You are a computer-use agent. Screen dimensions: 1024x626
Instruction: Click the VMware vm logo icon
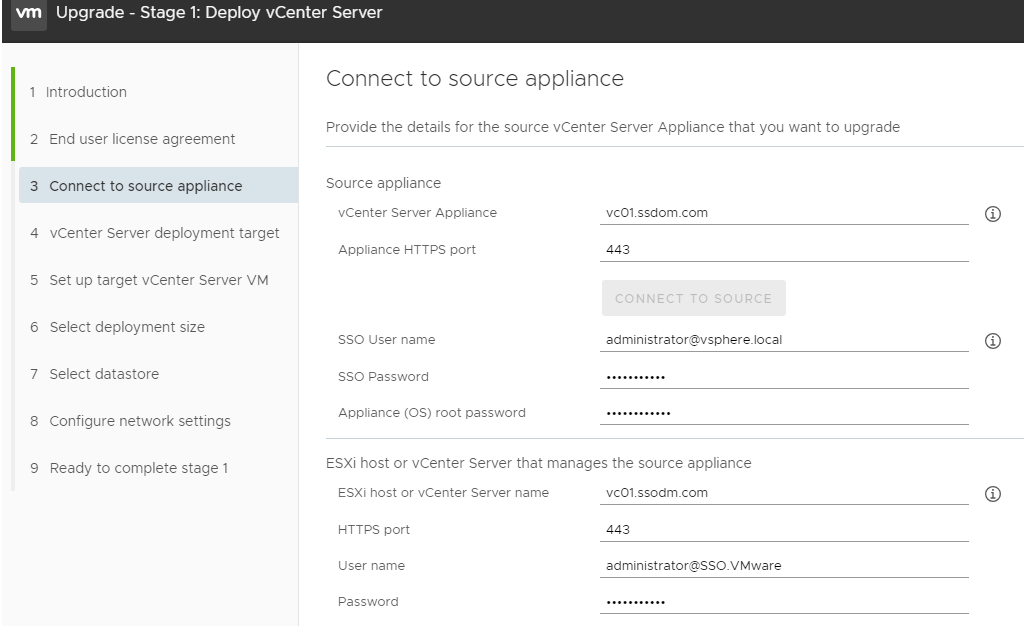point(29,13)
